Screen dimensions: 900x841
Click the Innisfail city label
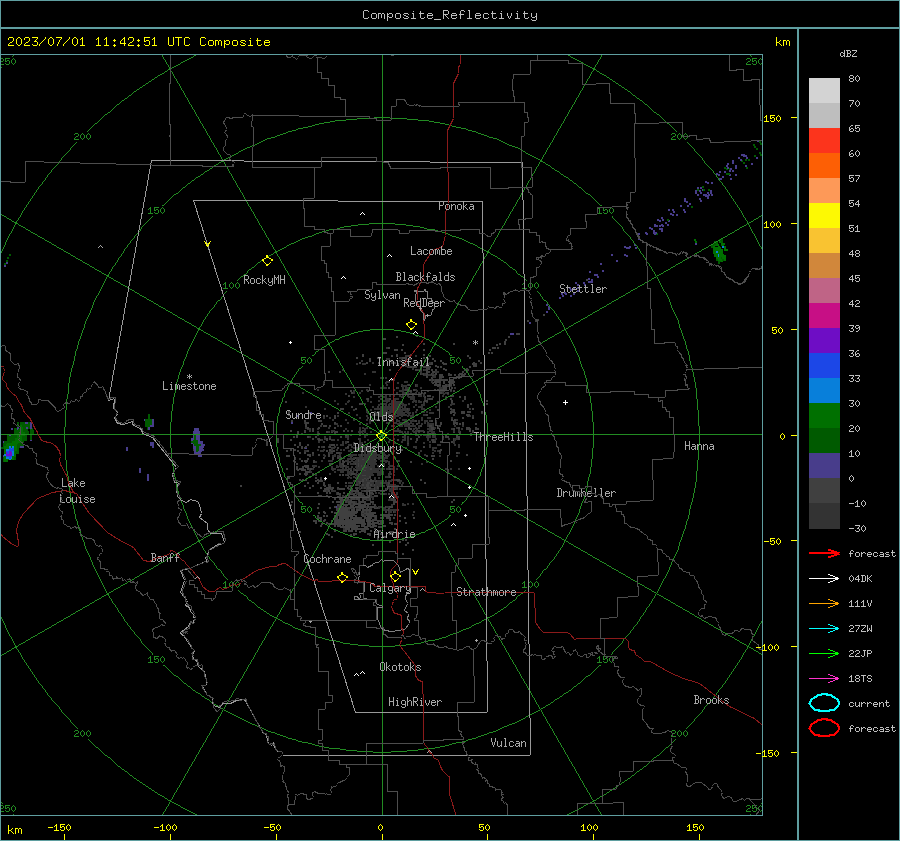coord(403,362)
